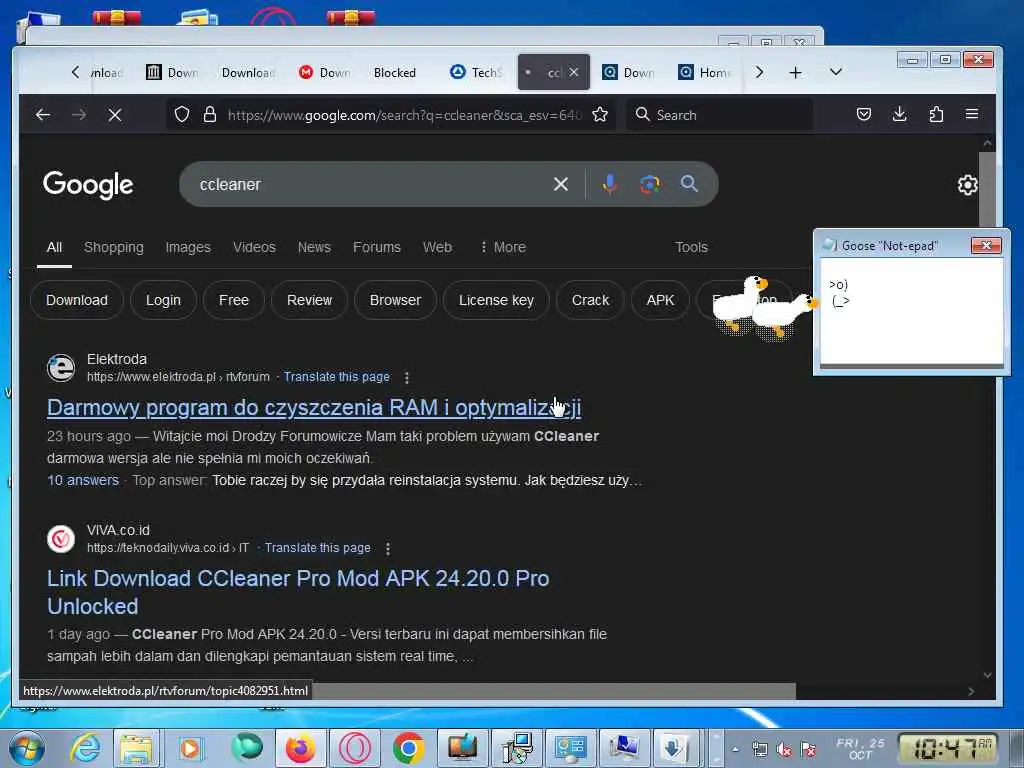Translate the Elektroda result page
Viewport: 1024px width, 768px height.
tap(336, 377)
